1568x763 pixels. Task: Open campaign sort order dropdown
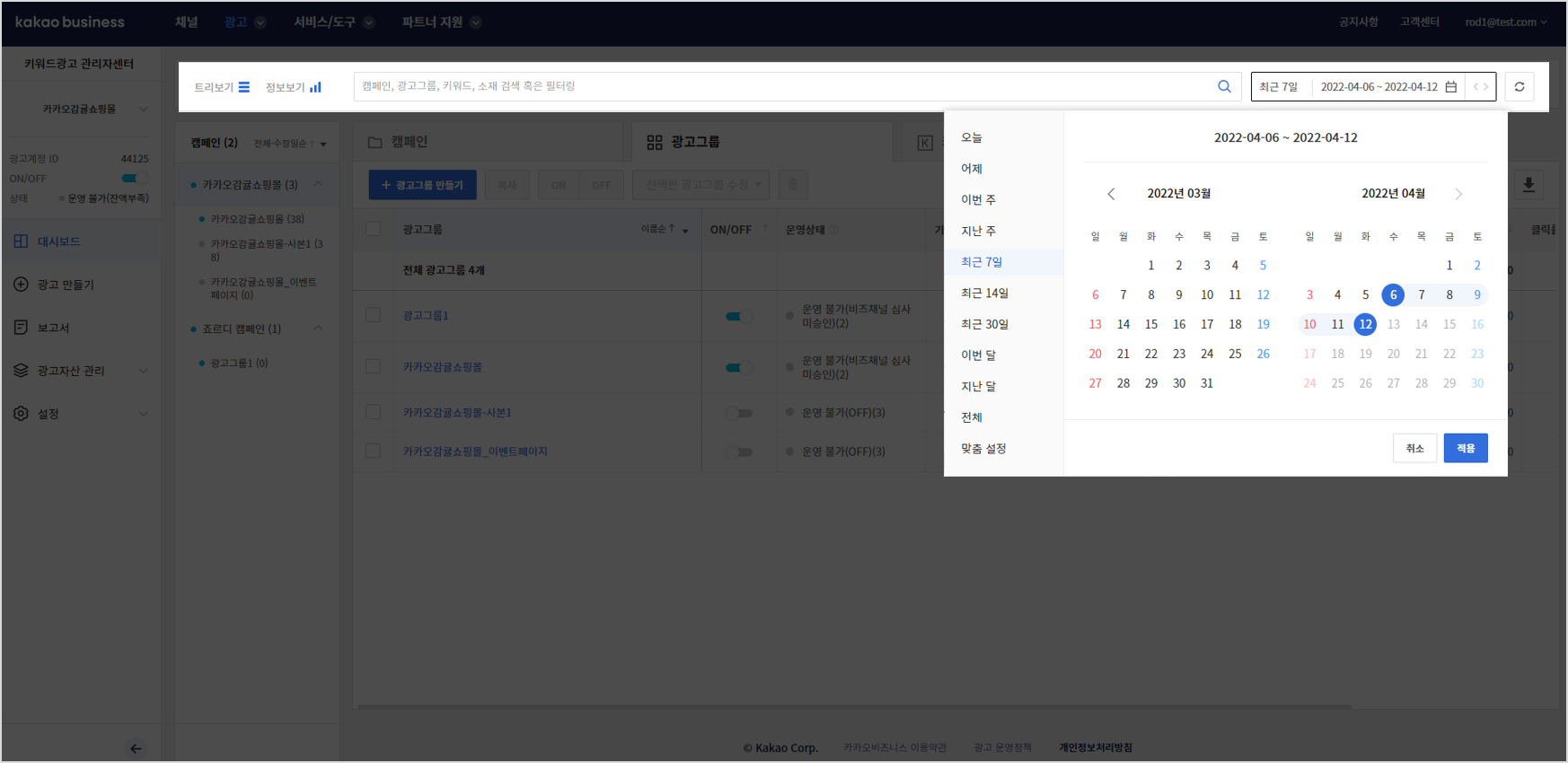pos(290,144)
